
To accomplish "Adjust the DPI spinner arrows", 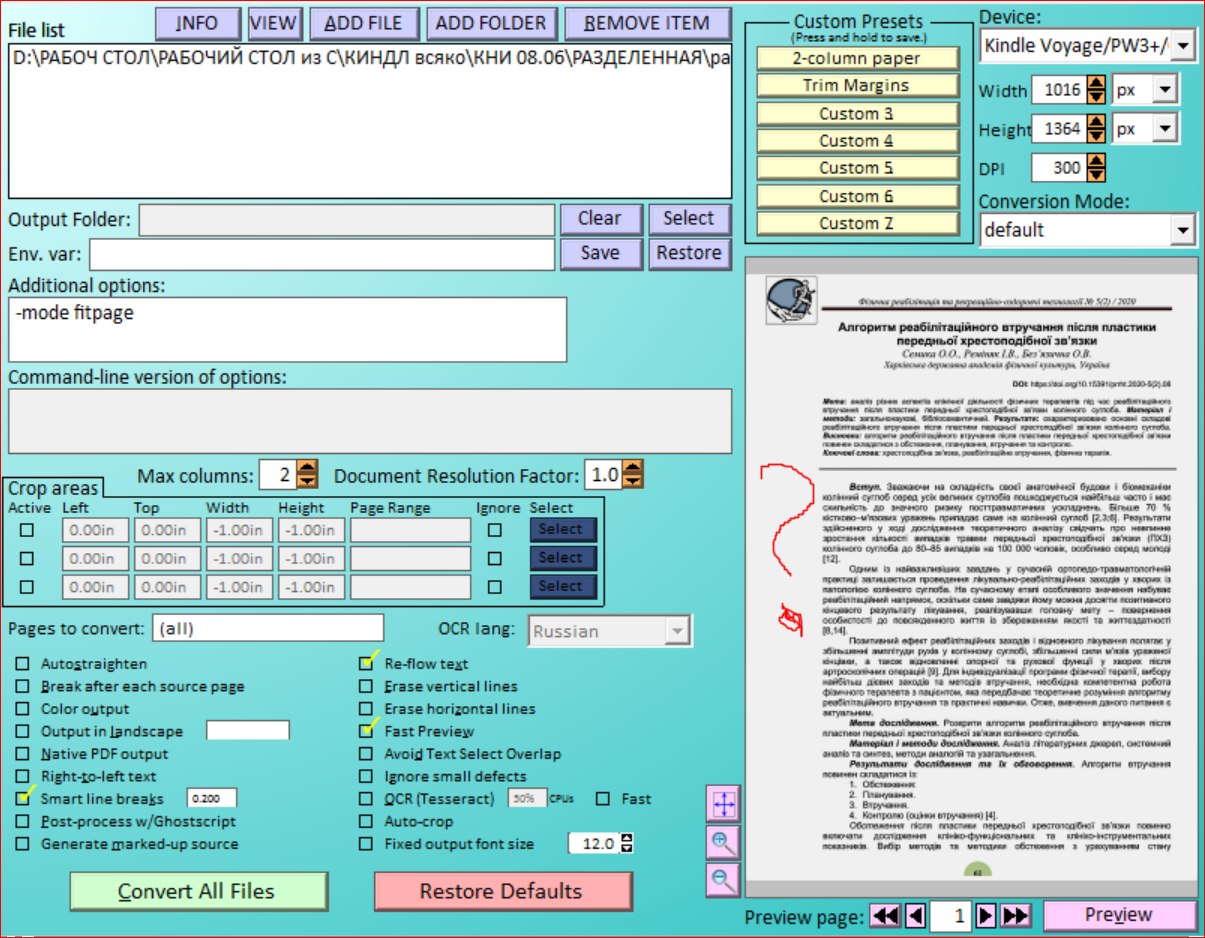I will coord(1095,168).
